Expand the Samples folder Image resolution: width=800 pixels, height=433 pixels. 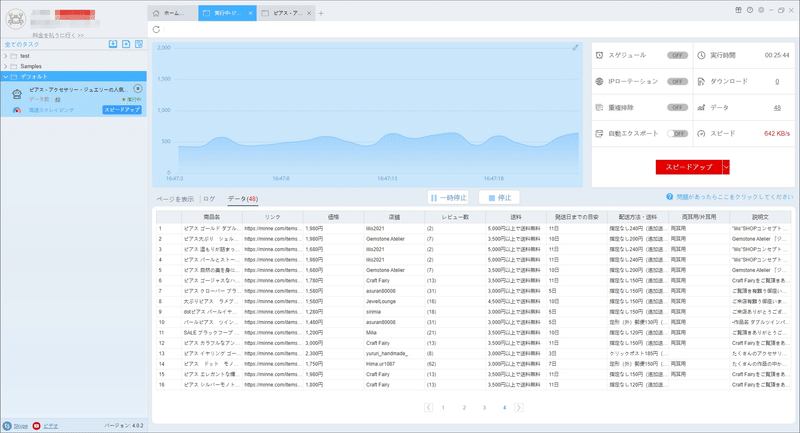(x=6, y=66)
